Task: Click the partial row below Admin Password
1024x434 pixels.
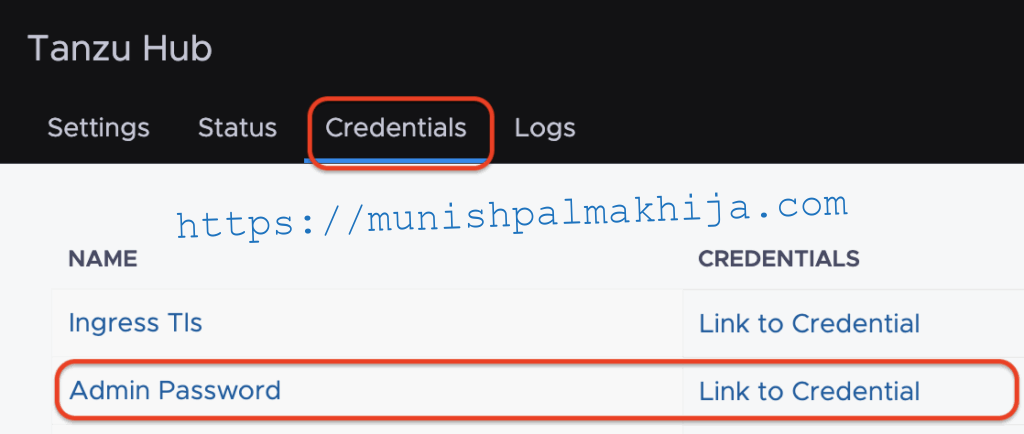Action: coord(537,429)
